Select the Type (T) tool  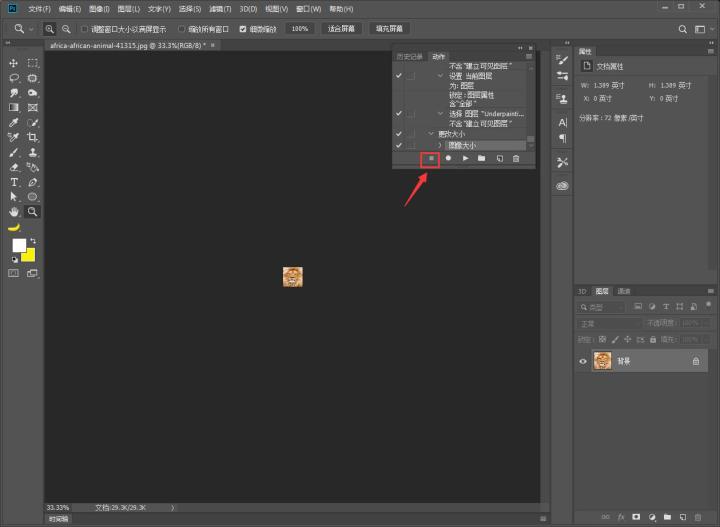pos(14,183)
